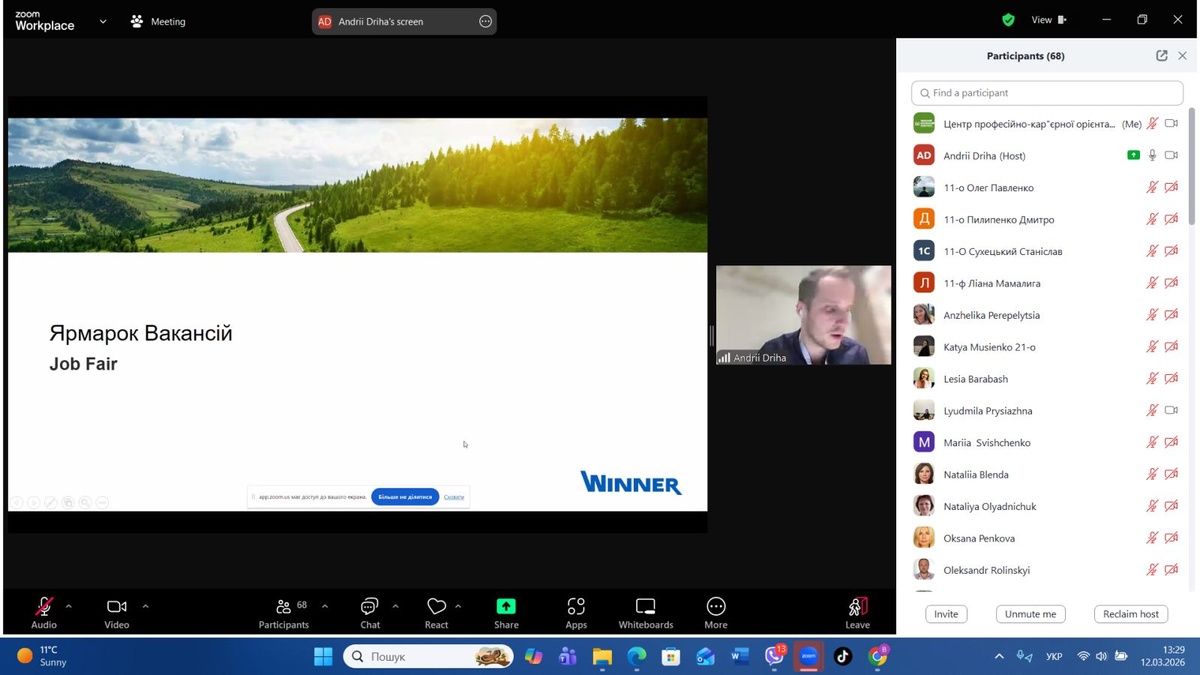Toggle the muted Audio microphone
The image size is (1200, 675).
(x=44, y=607)
